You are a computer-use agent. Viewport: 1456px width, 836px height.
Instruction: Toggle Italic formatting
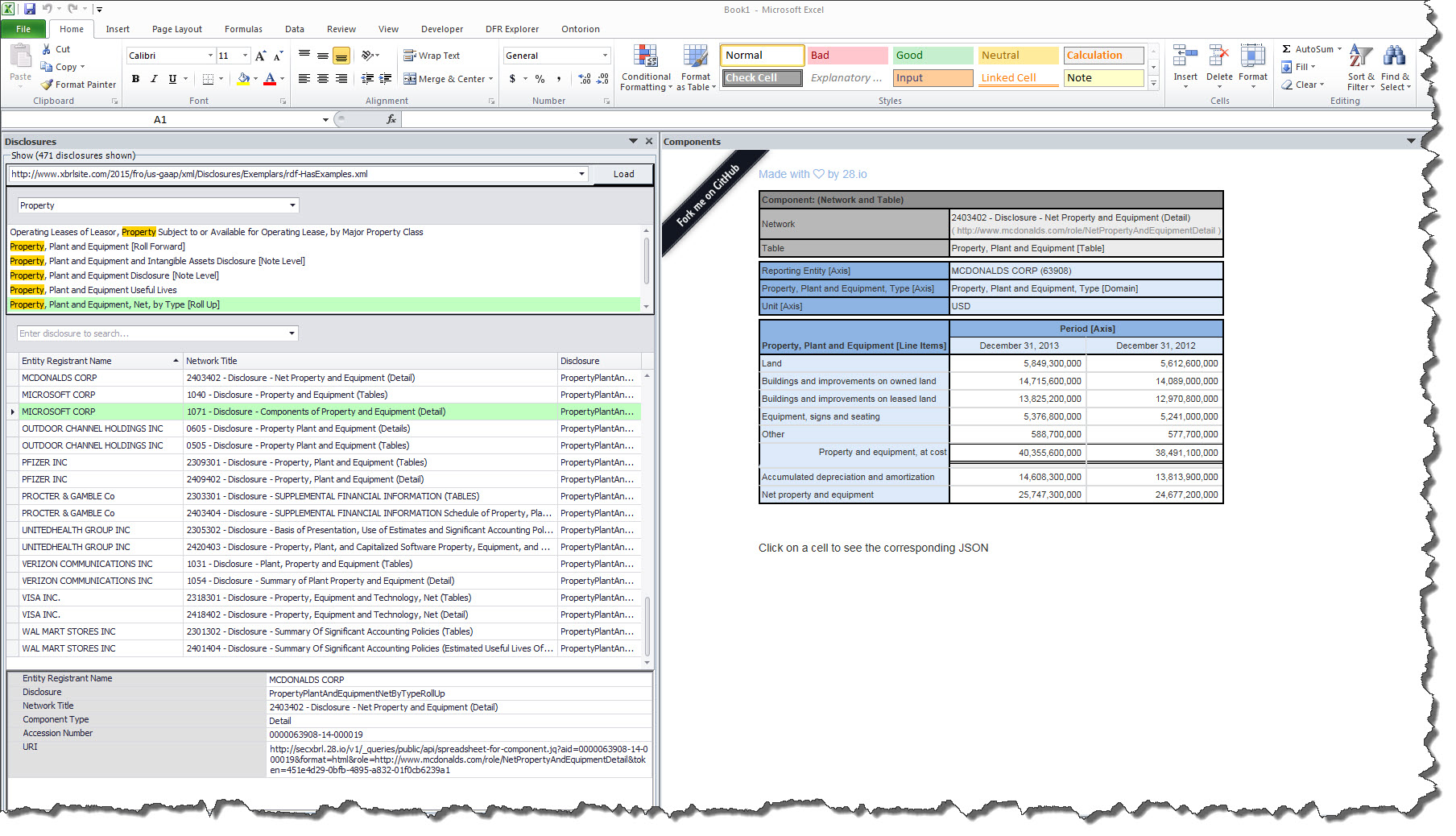(154, 79)
